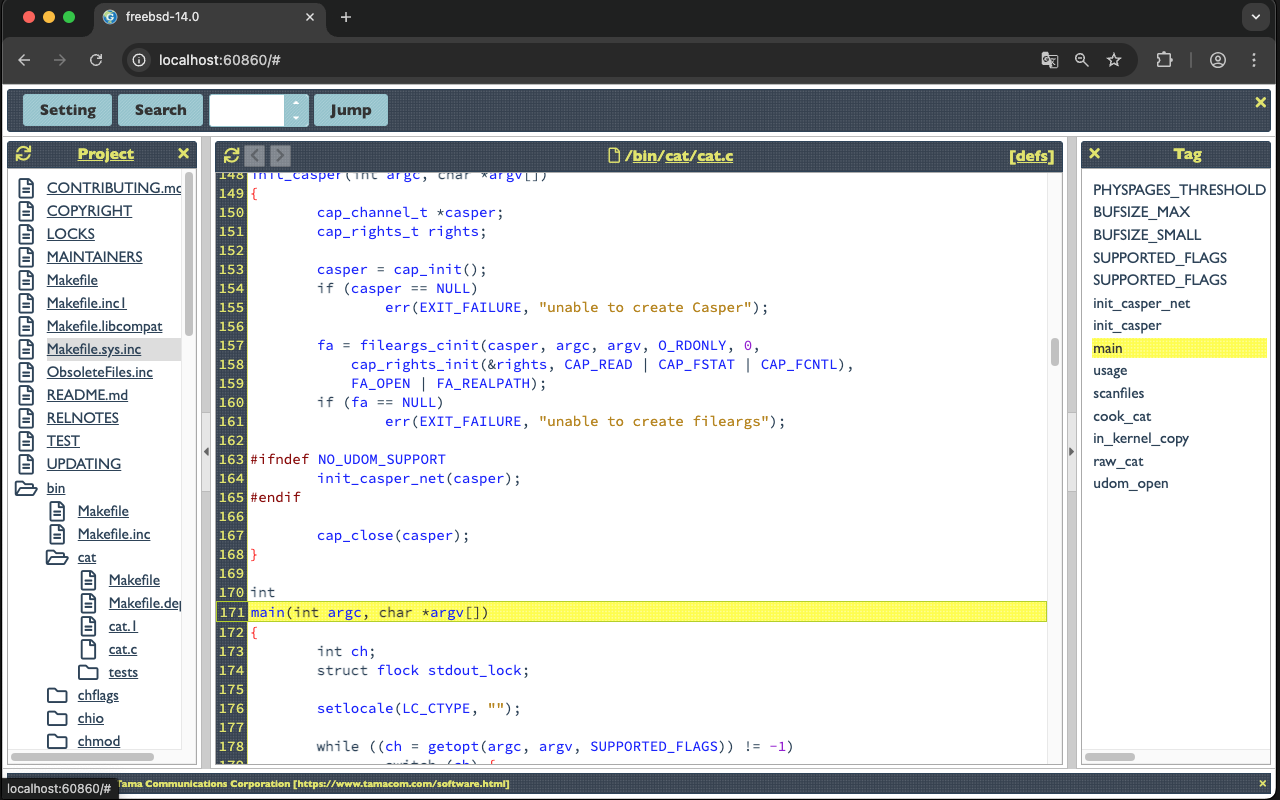Collapse the left panel splitter arrow
The width and height of the screenshot is (1280, 800).
click(206, 452)
